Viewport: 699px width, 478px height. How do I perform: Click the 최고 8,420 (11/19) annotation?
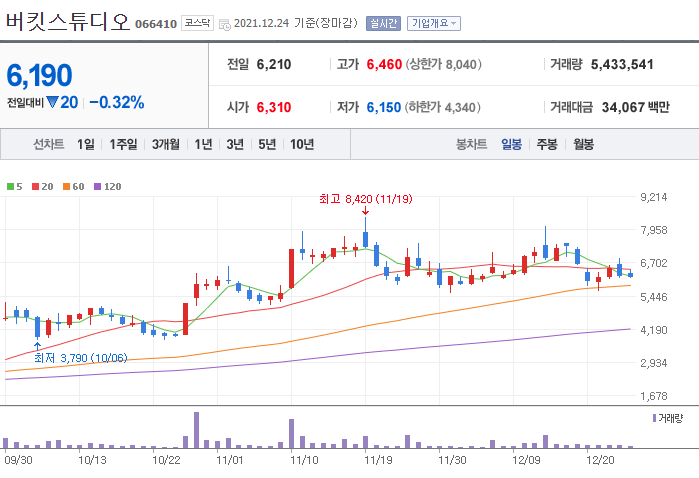click(366, 199)
